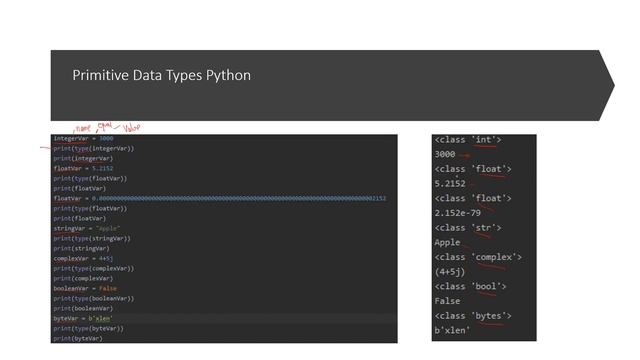
Task: Select the lone "b'xlen'" line in the output panel
Action: pyautogui.click(x=452, y=331)
